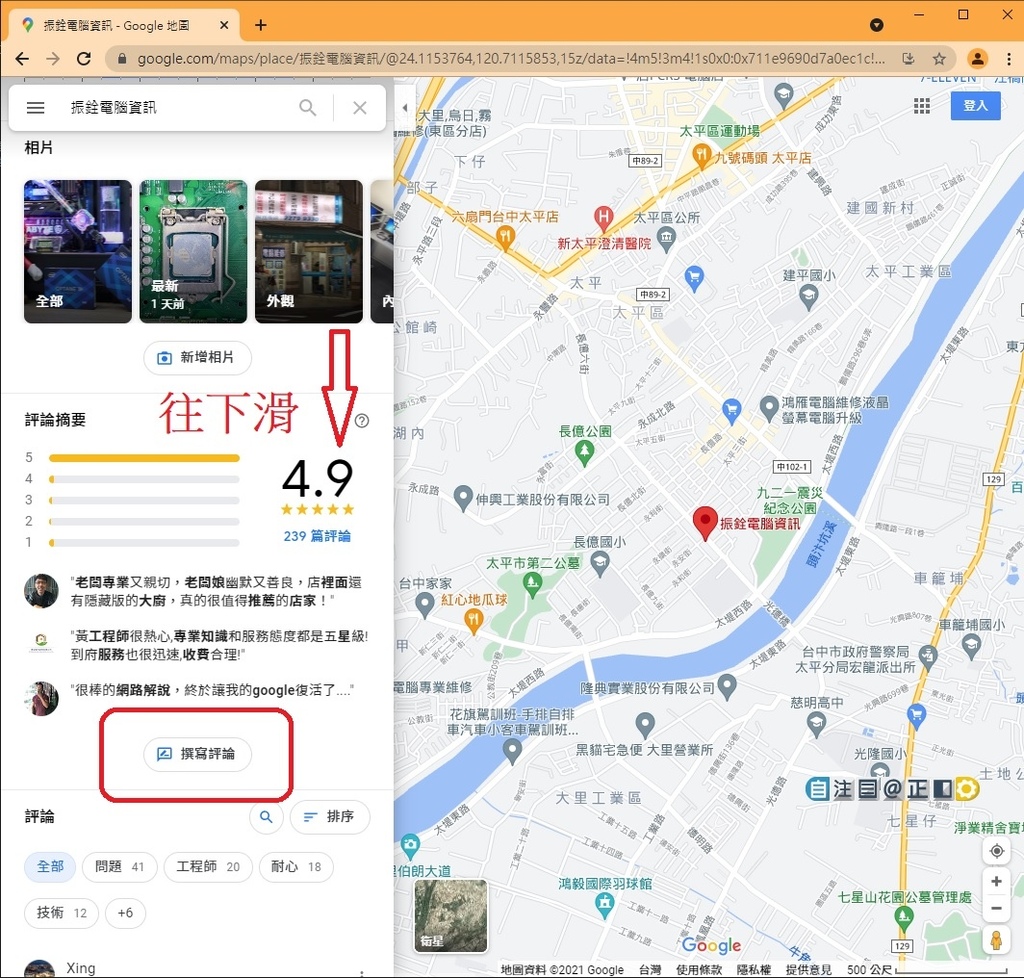This screenshot has height=978, width=1024.
Task: Open the 外觀 photos thumbnail
Action: (309, 251)
